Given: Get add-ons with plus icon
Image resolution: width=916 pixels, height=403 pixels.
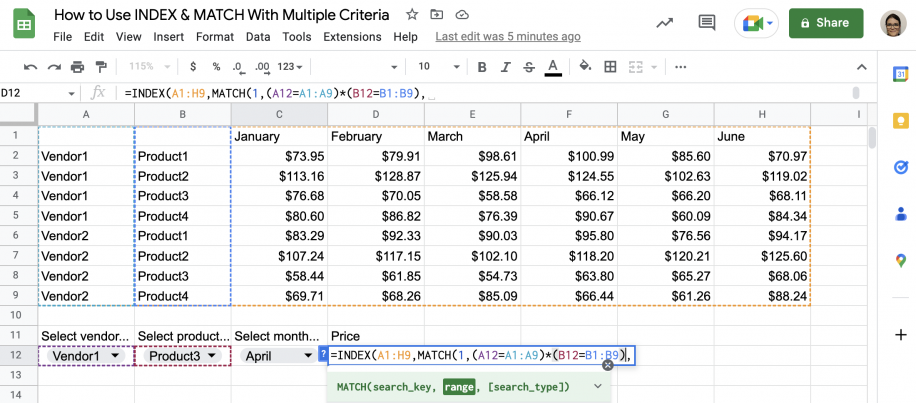Looking at the screenshot, I should (900, 335).
